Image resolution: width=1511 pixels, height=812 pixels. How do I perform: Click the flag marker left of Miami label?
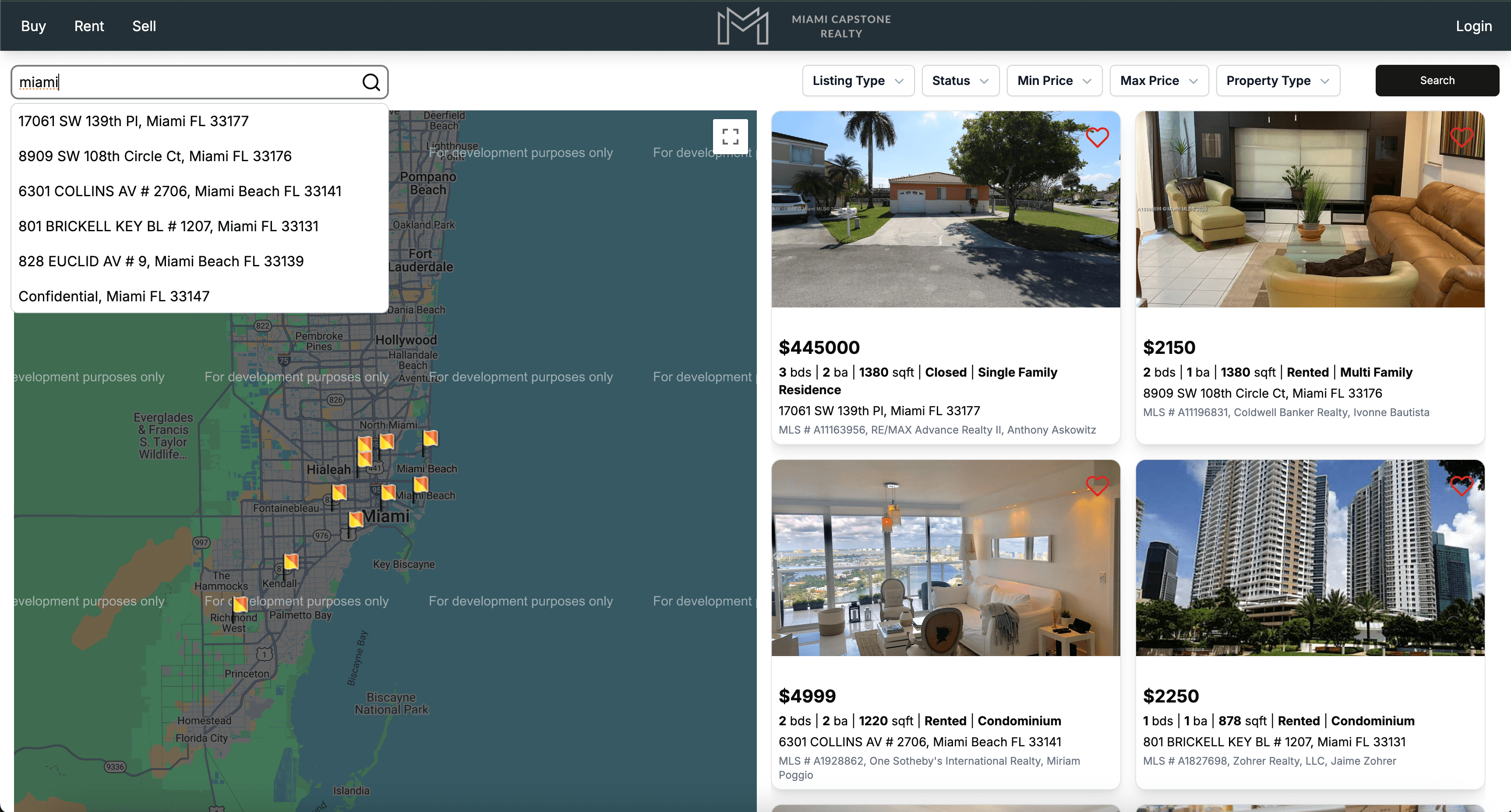[x=355, y=520]
